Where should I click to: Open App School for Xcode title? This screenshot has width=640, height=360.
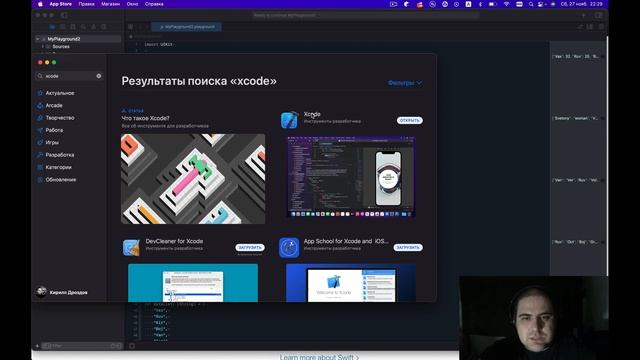(346, 241)
